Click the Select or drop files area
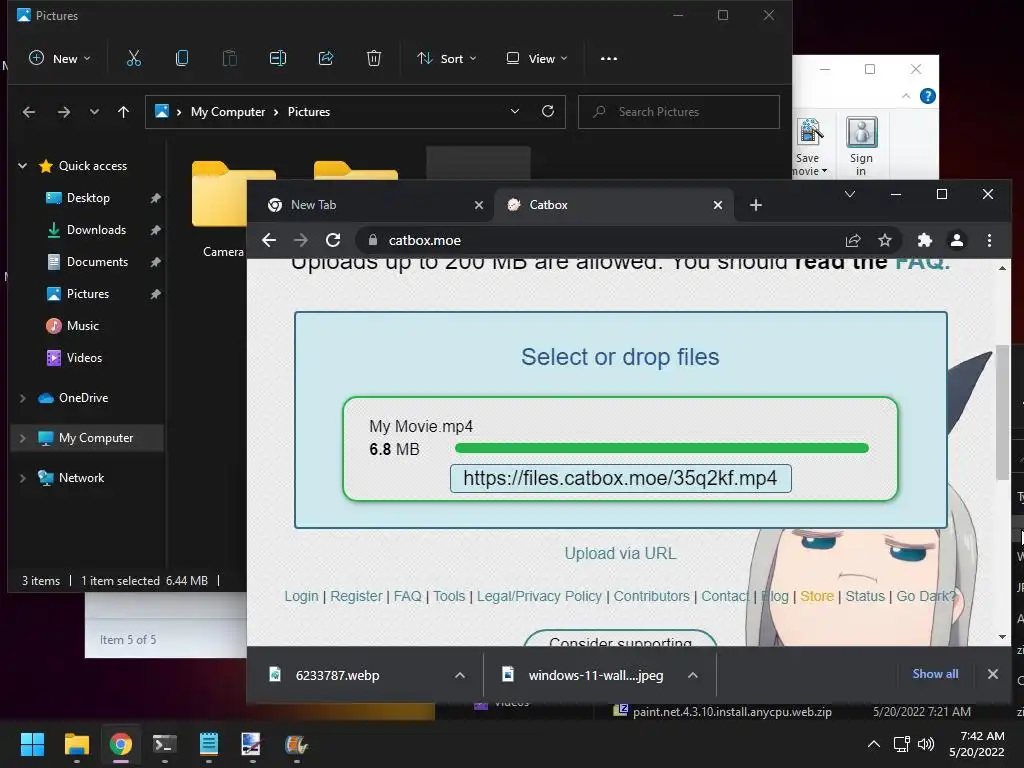 (x=620, y=357)
